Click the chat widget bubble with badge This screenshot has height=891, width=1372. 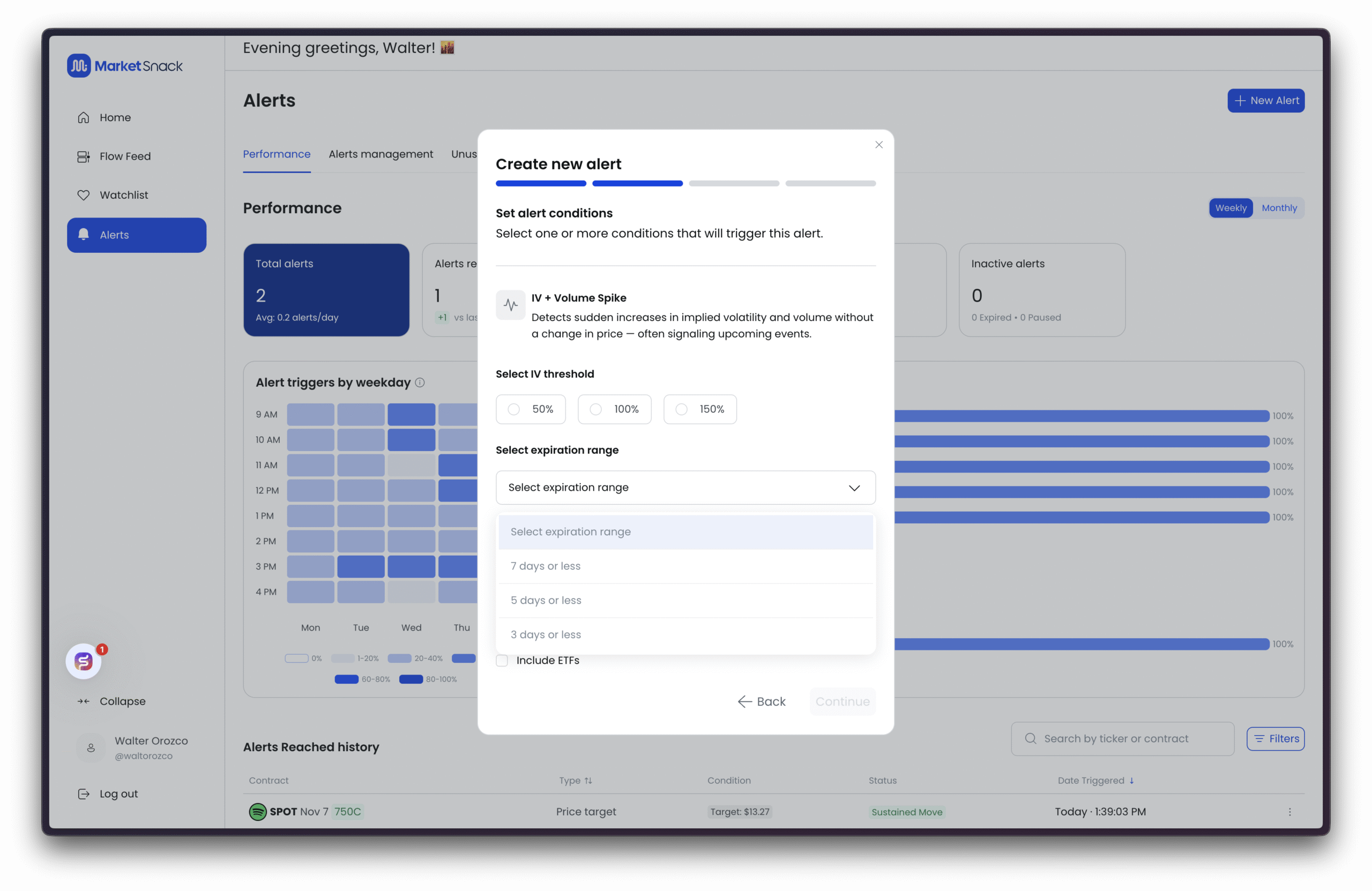[x=84, y=661]
